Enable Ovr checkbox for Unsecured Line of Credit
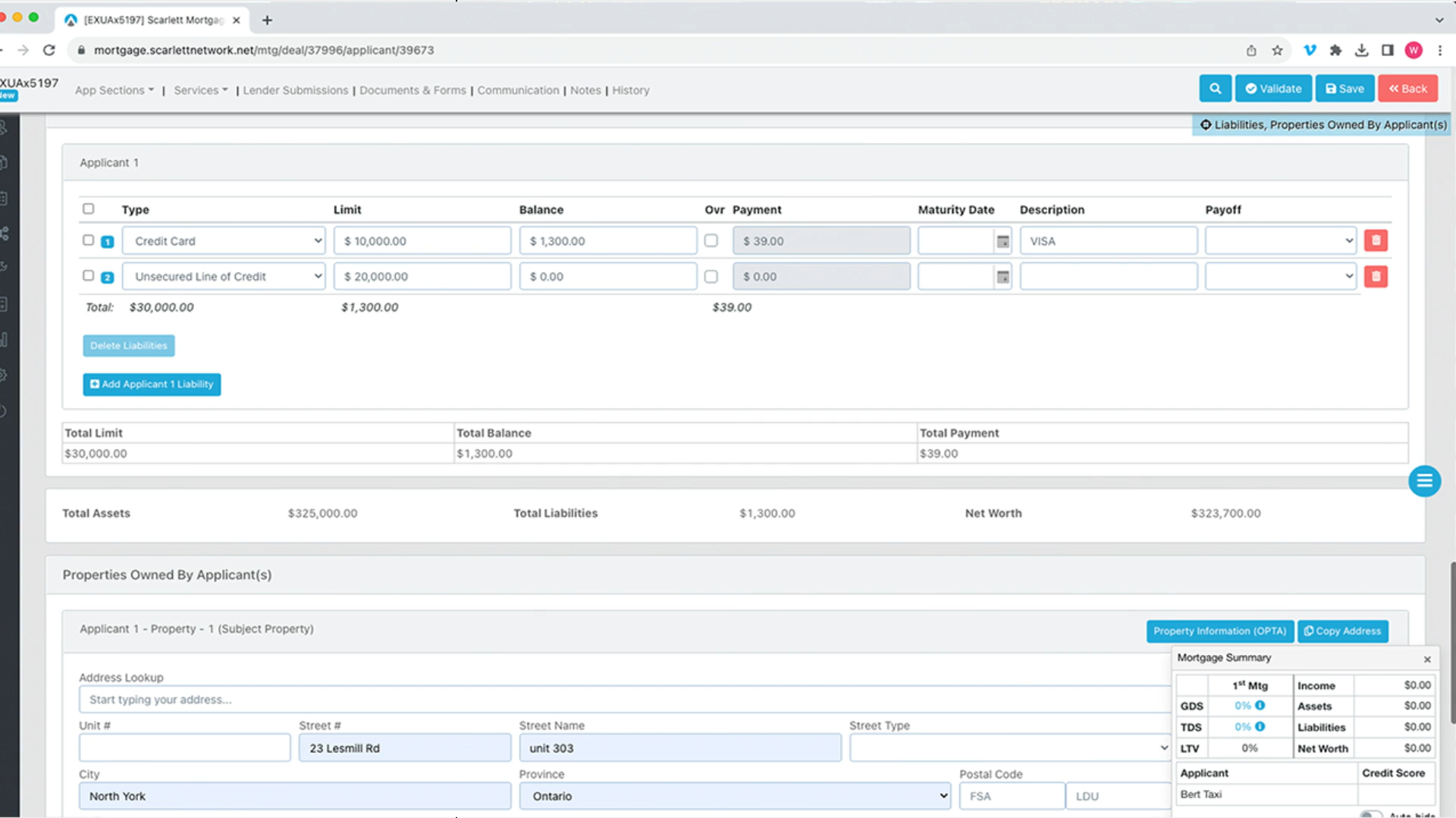This screenshot has width=1456, height=818. pyautogui.click(x=711, y=277)
